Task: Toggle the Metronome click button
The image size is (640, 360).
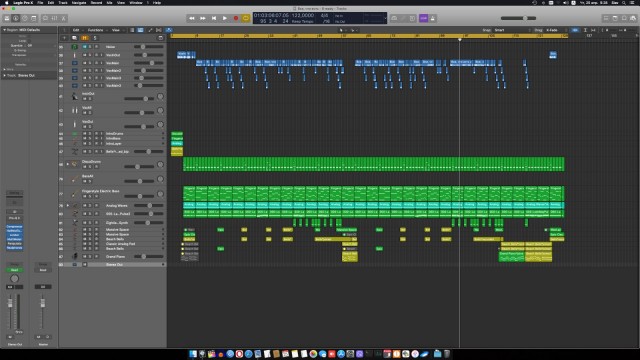Action: 433,18
